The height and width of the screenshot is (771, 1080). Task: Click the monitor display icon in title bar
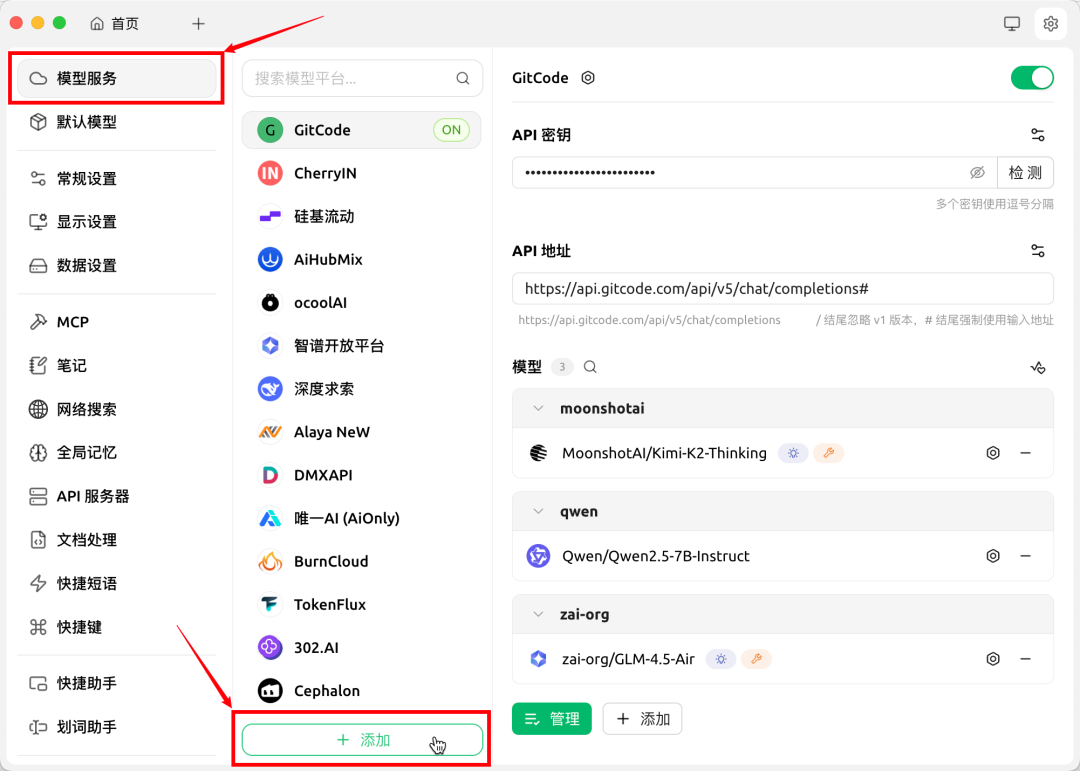1012,24
